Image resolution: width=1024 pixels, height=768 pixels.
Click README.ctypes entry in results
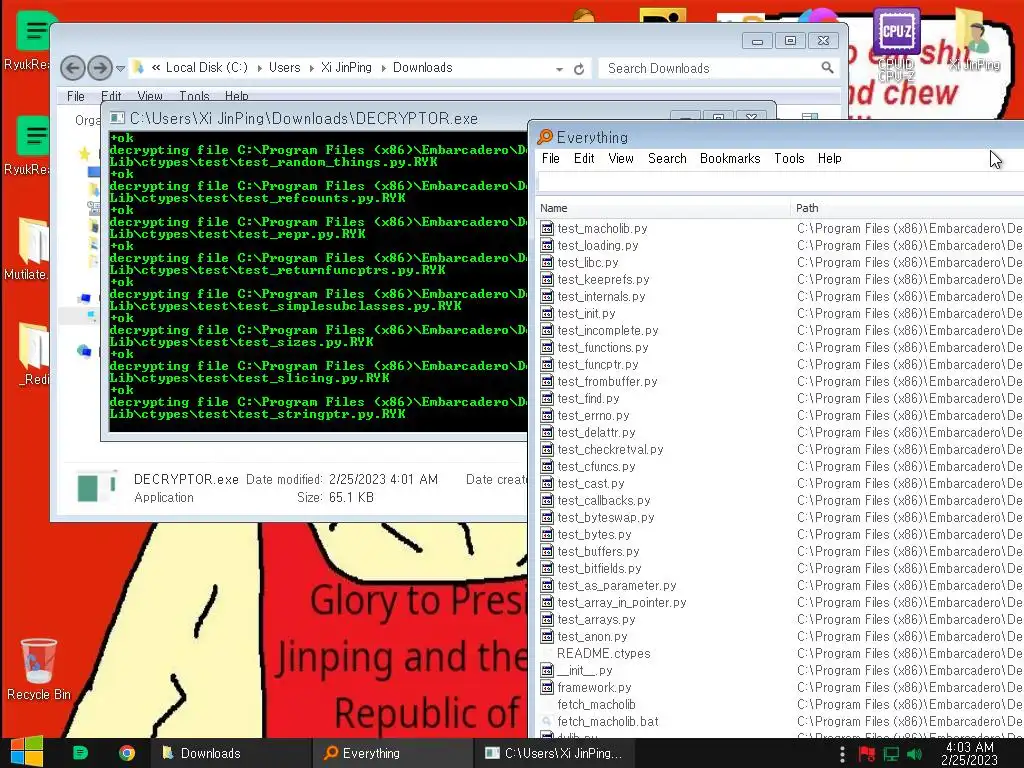pyautogui.click(x=603, y=653)
